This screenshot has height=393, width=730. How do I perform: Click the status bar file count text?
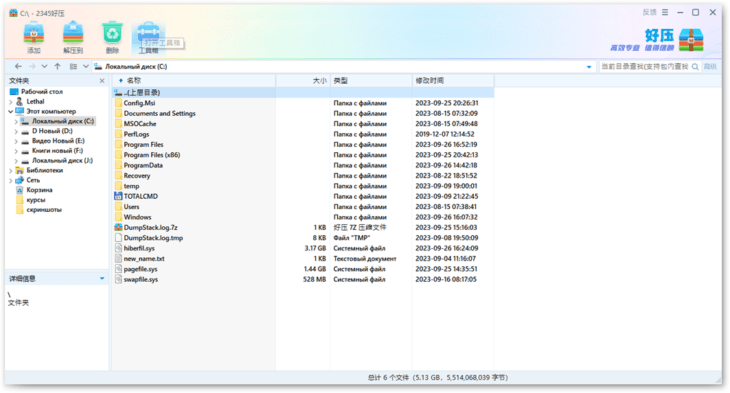438,378
